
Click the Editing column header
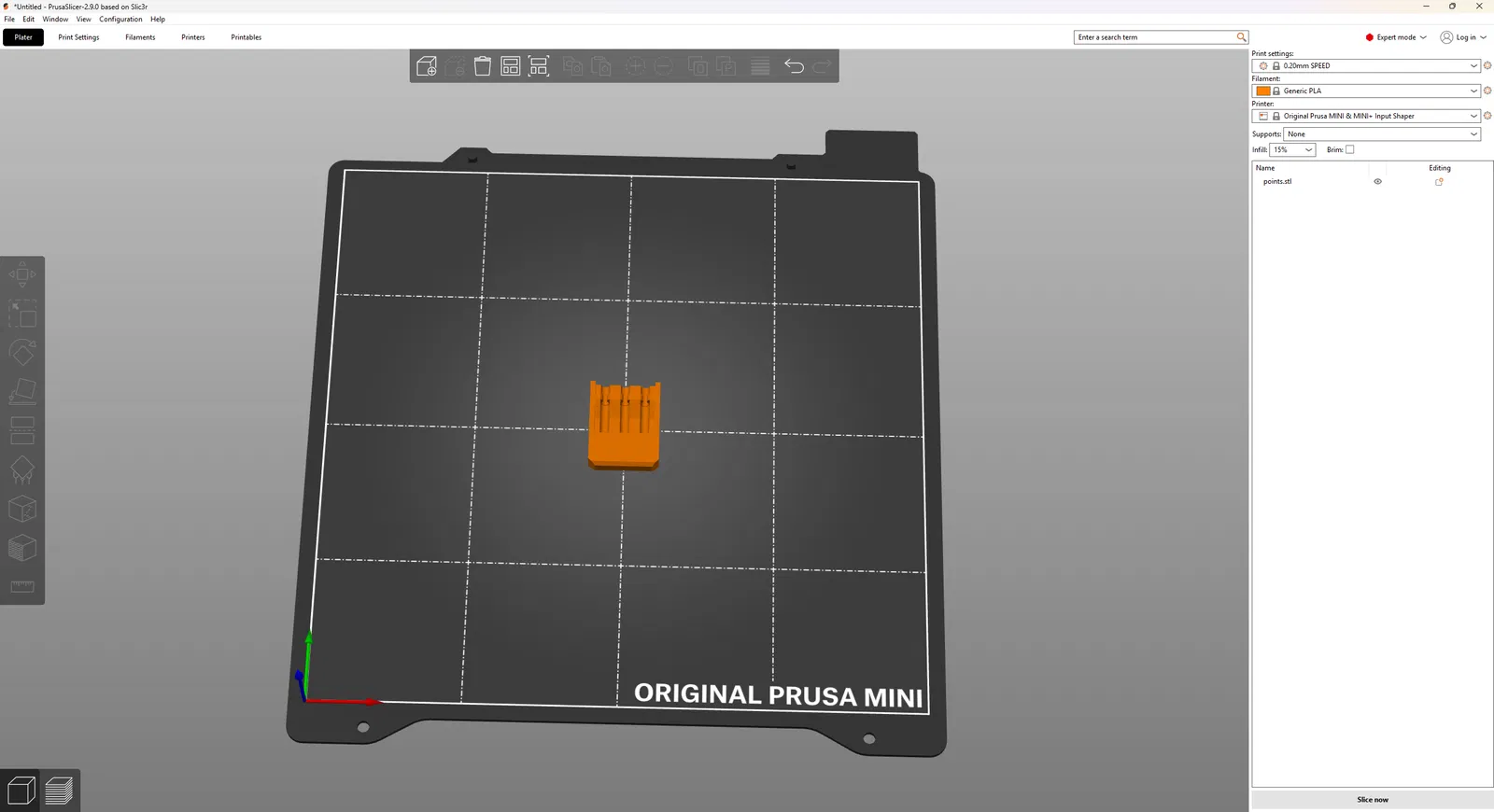click(x=1440, y=168)
